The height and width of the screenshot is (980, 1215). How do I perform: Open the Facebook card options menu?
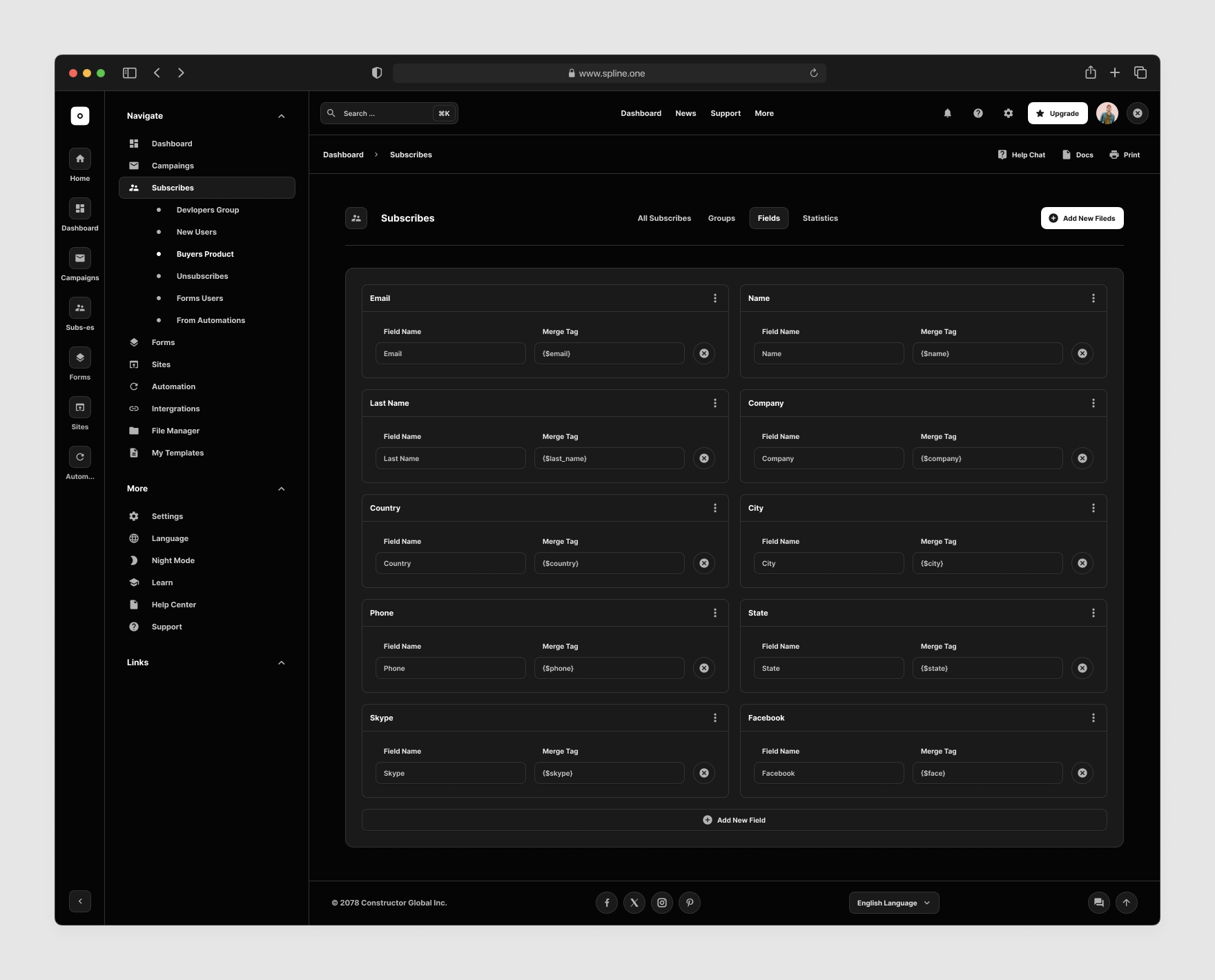tap(1093, 718)
